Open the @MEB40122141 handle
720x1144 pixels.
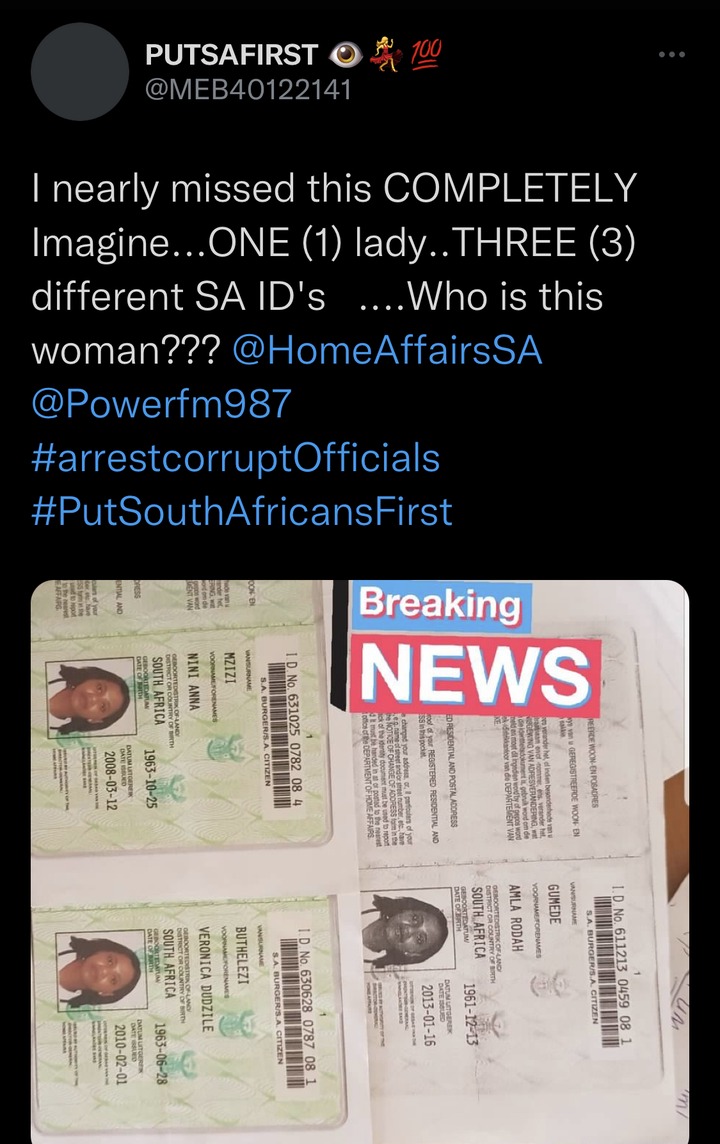tap(248, 90)
